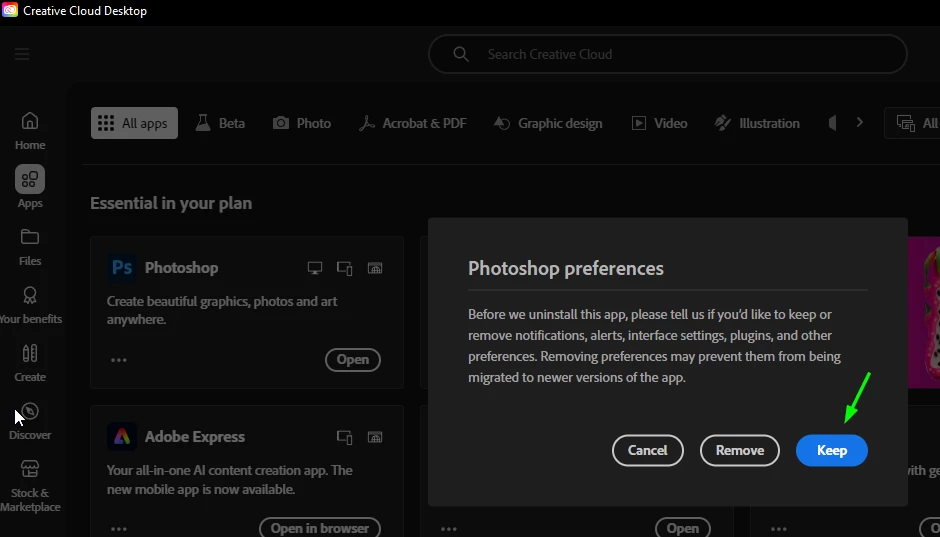Click the Essential in your plan heading
The width and height of the screenshot is (940, 537).
click(x=171, y=203)
